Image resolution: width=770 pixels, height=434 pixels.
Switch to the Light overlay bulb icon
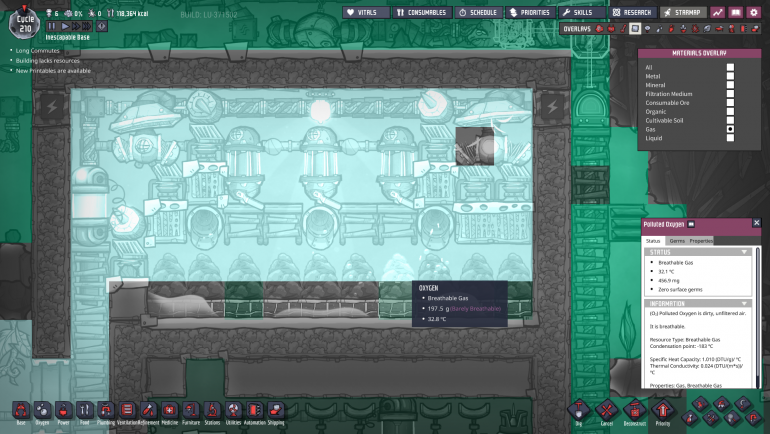(x=647, y=29)
